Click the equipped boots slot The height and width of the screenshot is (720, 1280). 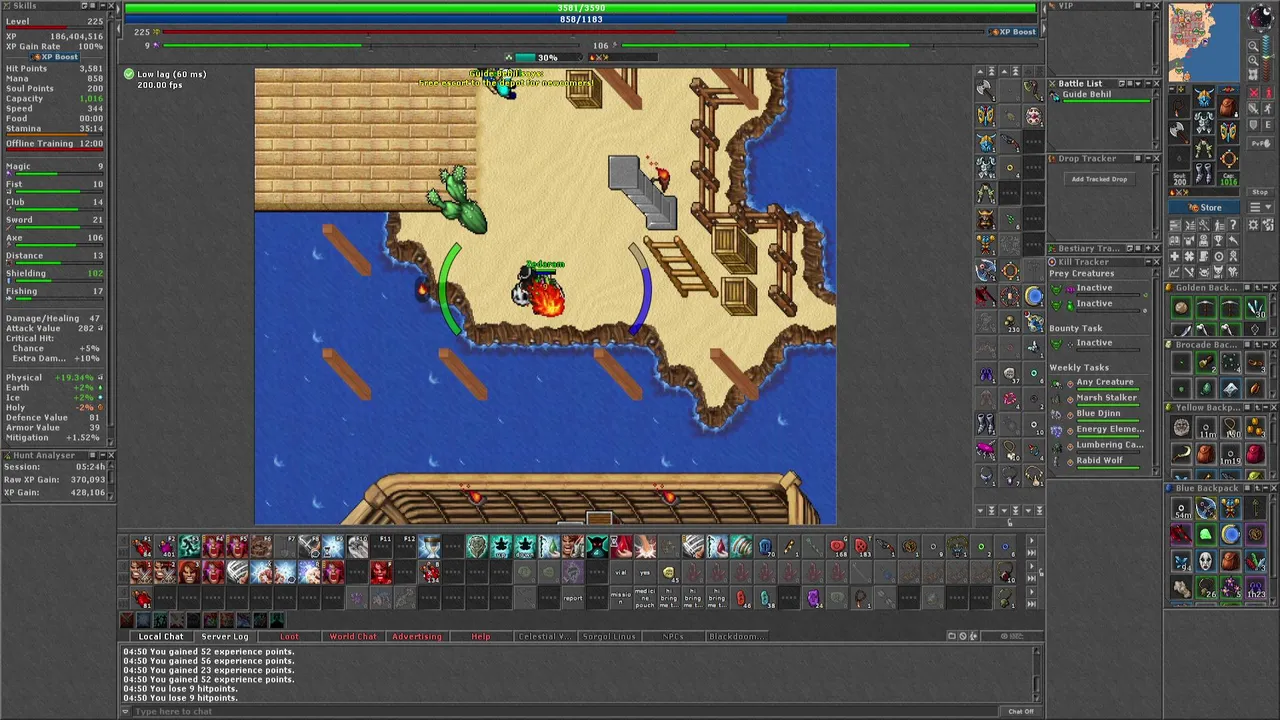[1204, 173]
